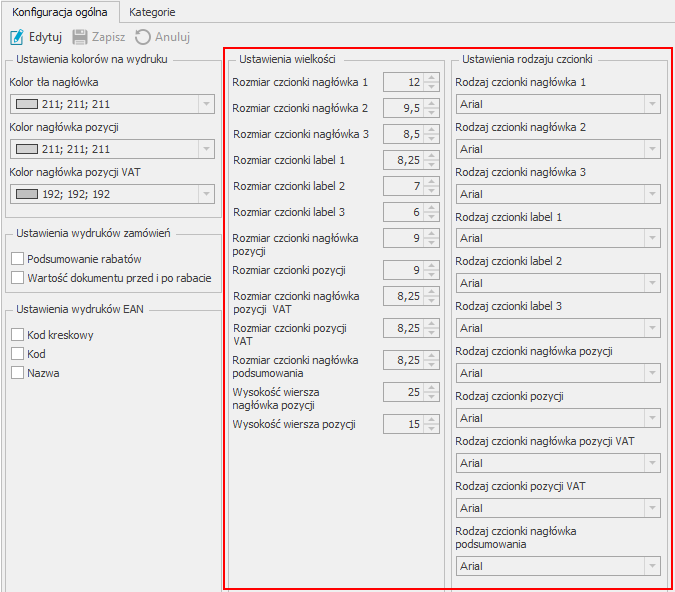Toggle the Kod kreskowy checkbox
Viewport: 675px width, 592px height.
coord(18,335)
